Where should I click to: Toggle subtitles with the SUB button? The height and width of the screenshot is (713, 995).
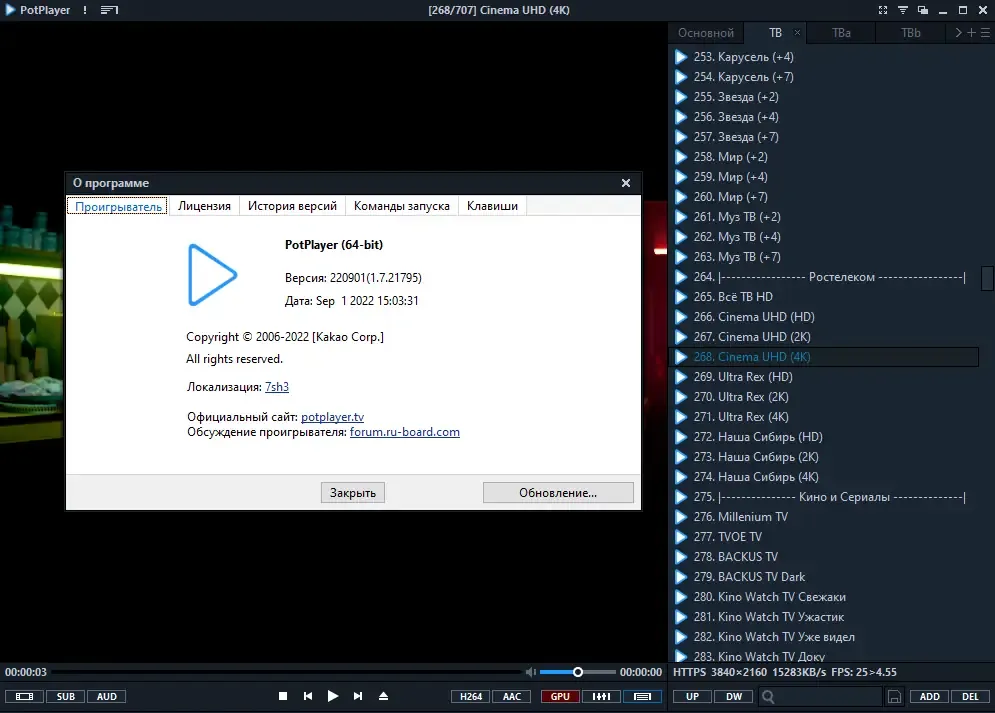click(65, 697)
